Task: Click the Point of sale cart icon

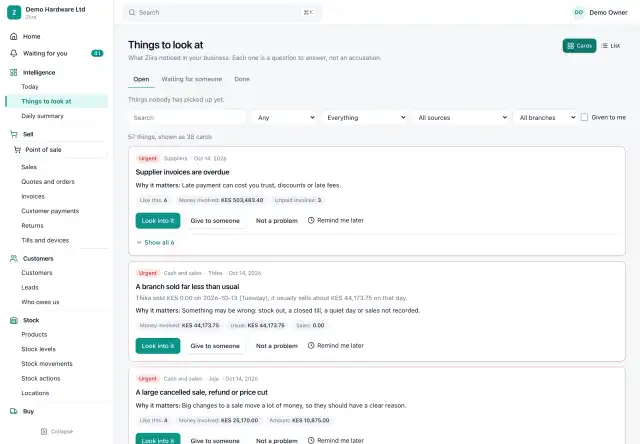Action: (x=17, y=150)
